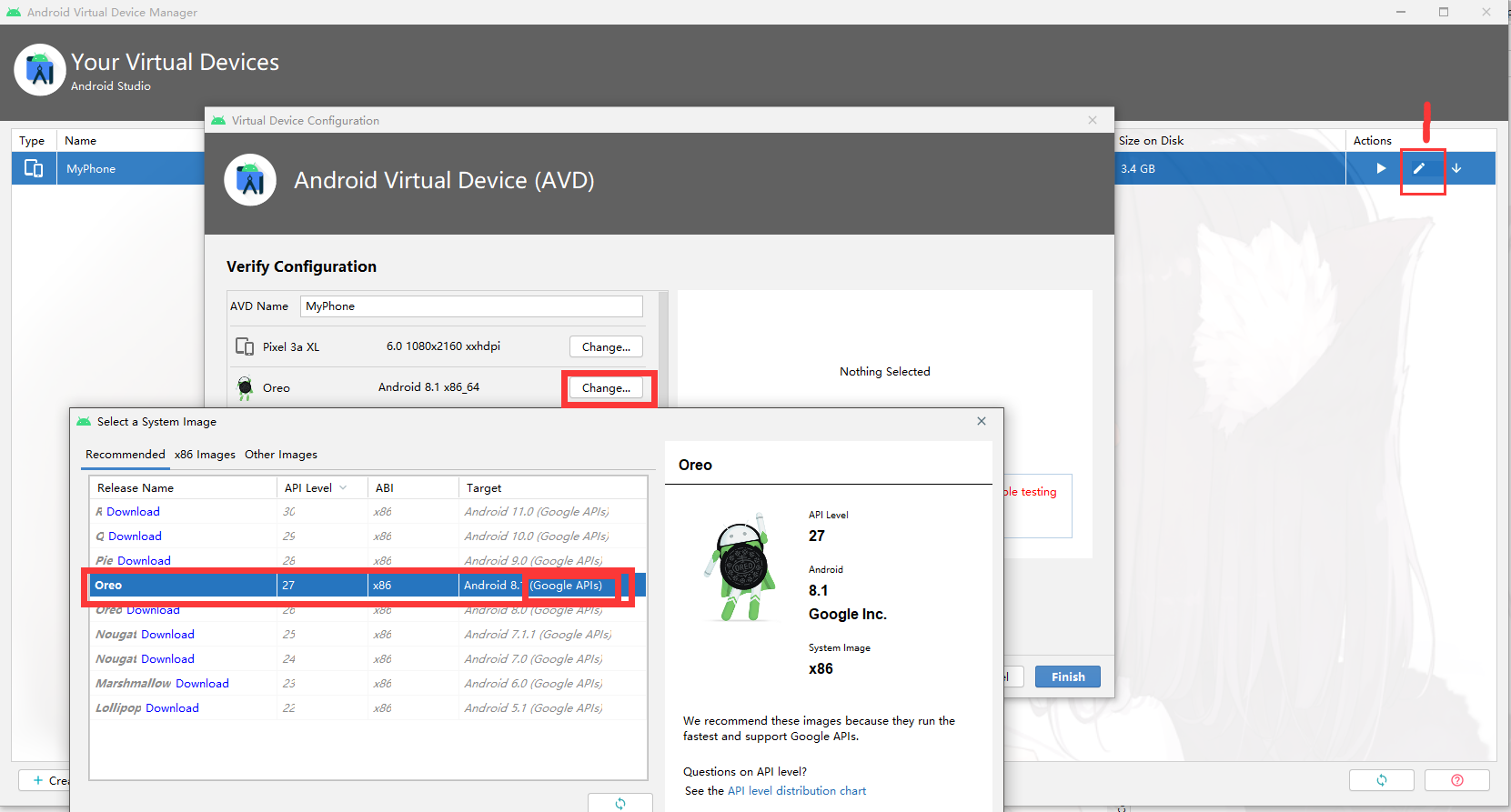Select the MyPhone row name cell
The height and width of the screenshot is (812, 1511).
pyautogui.click(x=131, y=168)
